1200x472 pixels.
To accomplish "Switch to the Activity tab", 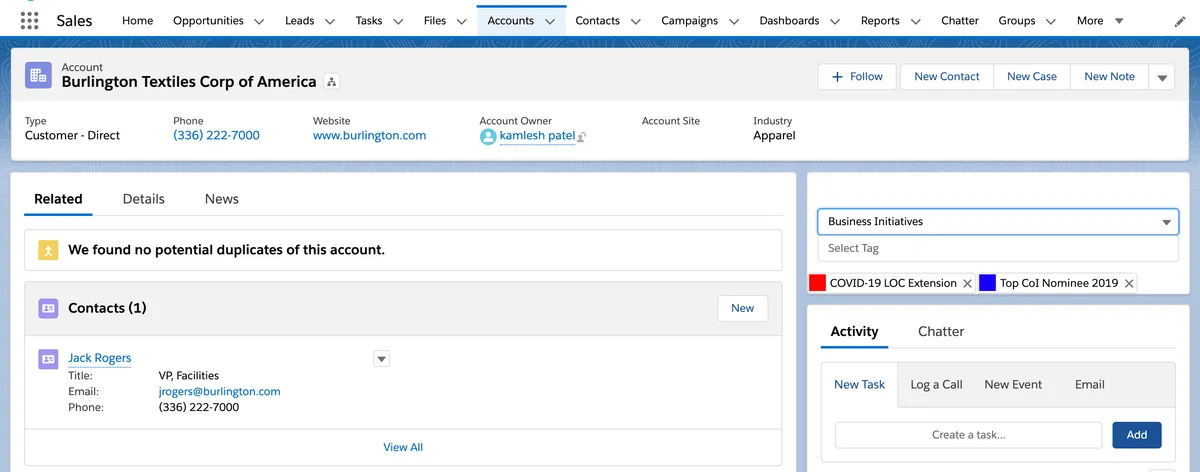I will coord(855,331).
